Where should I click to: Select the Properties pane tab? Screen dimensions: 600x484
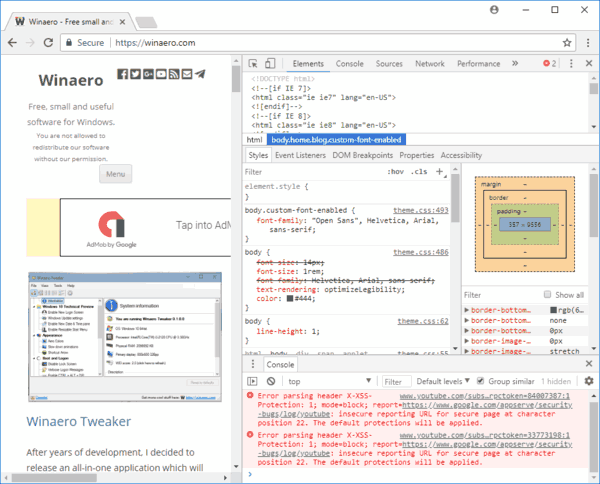[417, 155]
